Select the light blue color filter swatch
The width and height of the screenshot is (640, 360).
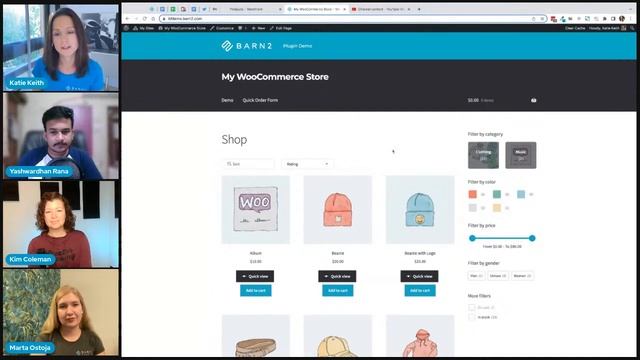tap(521, 194)
